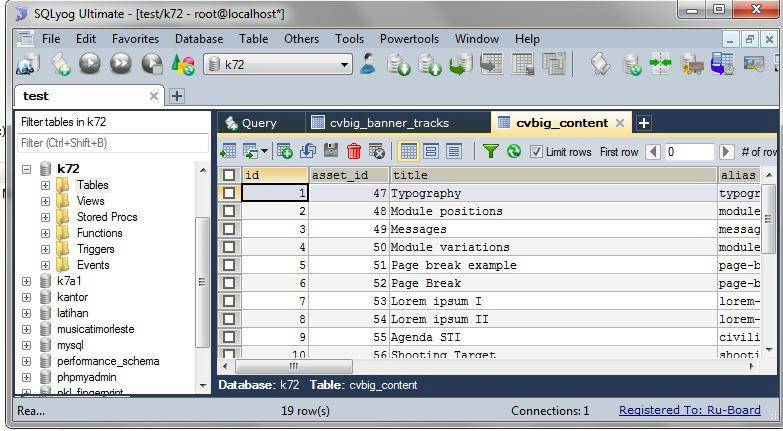Execute query with the single play icon
Image resolution: width=783 pixels, height=431 pixels.
[90, 64]
